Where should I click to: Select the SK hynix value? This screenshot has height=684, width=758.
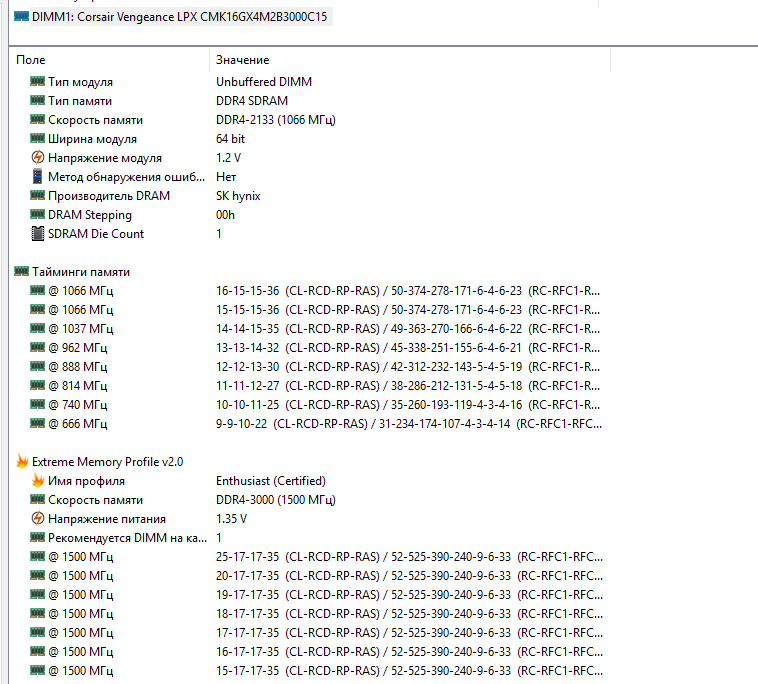point(238,196)
